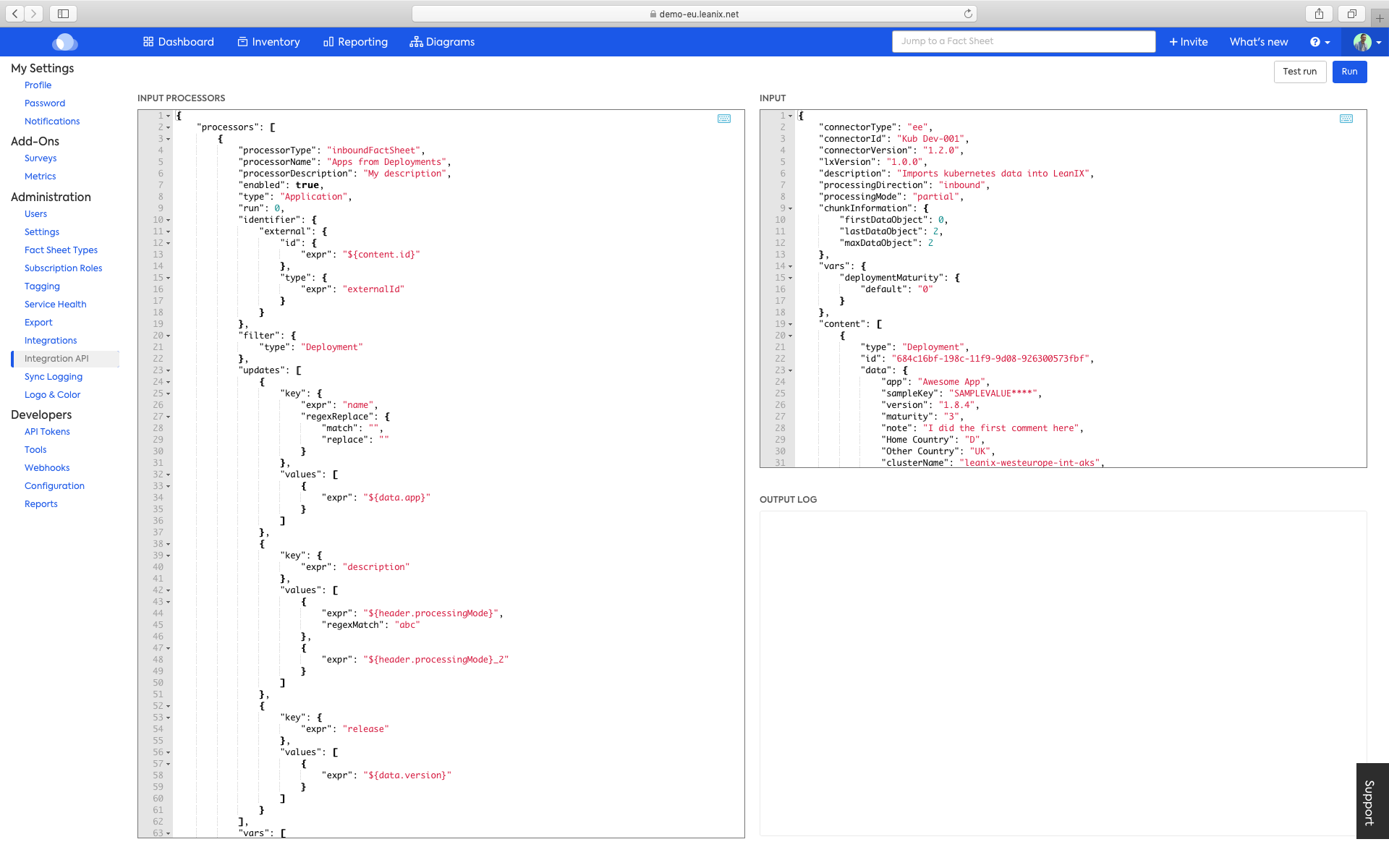This screenshot has width=1389, height=868.
Task: Click the browser back arrow
Action: [x=15, y=13]
